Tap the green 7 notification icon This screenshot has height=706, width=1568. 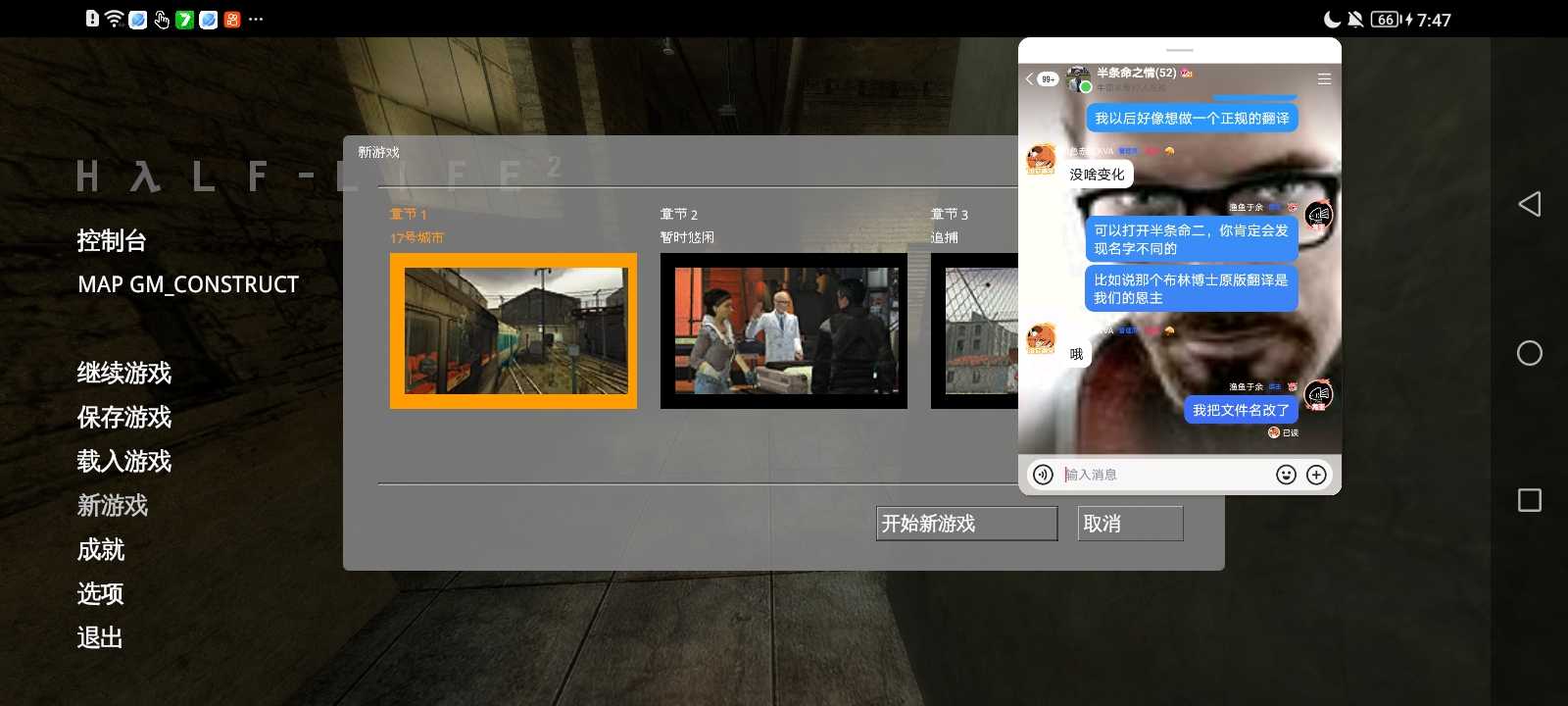tap(185, 20)
